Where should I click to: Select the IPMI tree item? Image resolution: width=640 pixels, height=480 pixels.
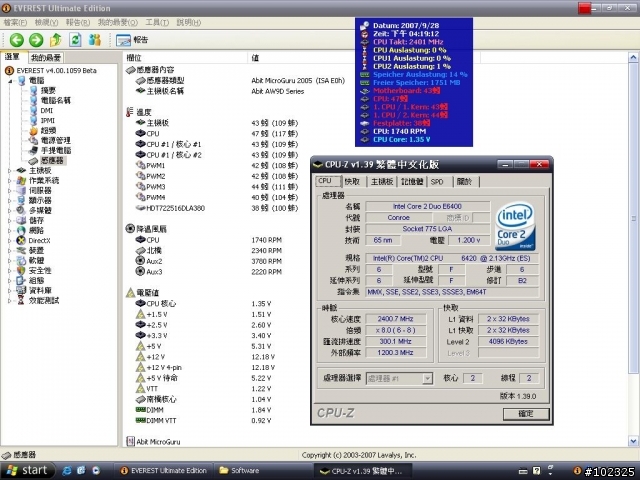[x=47, y=120]
